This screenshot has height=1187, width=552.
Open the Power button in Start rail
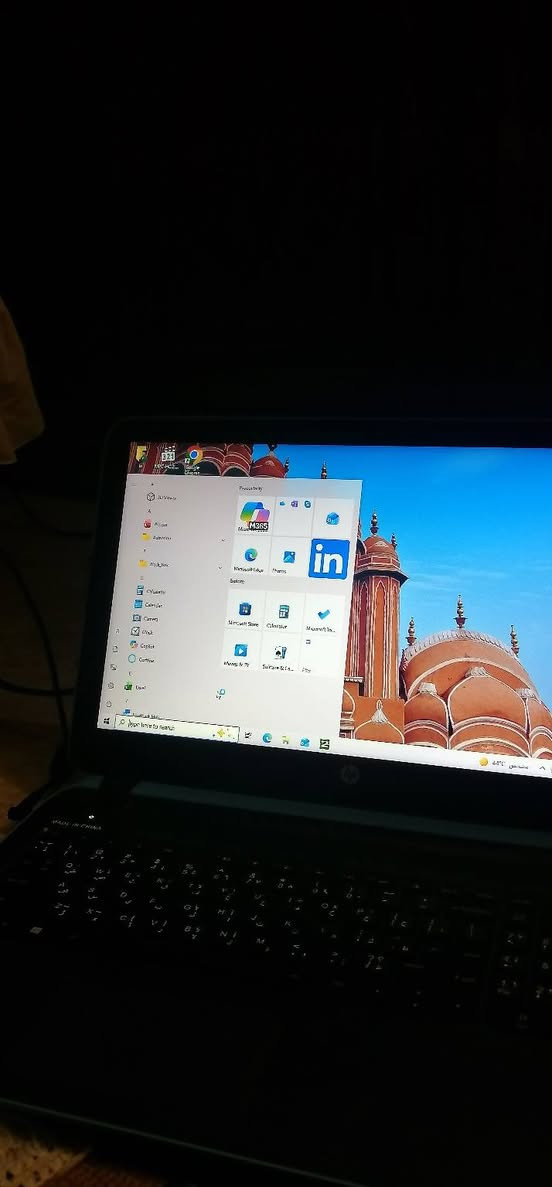point(108,703)
